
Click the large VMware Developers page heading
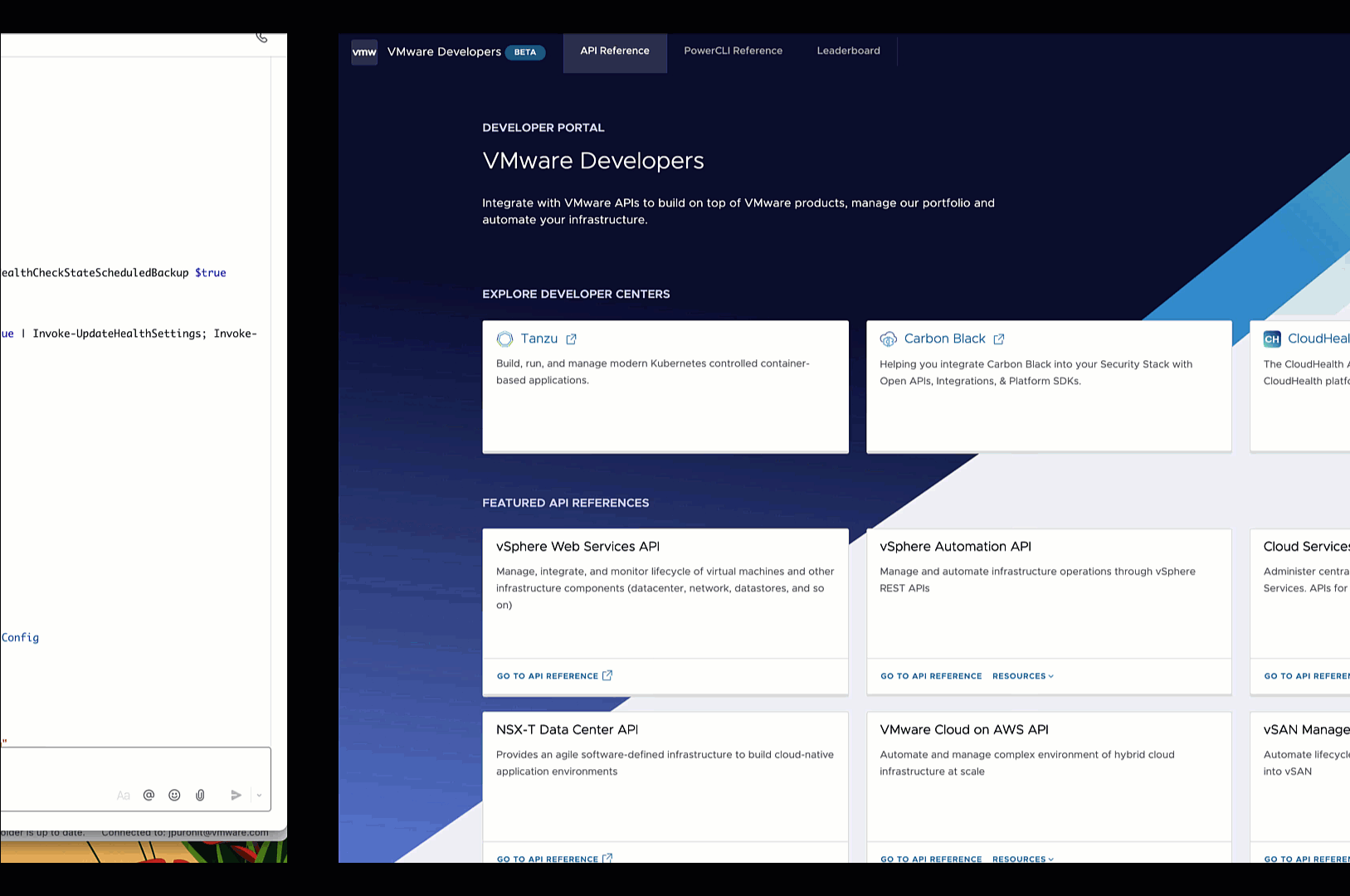point(593,161)
